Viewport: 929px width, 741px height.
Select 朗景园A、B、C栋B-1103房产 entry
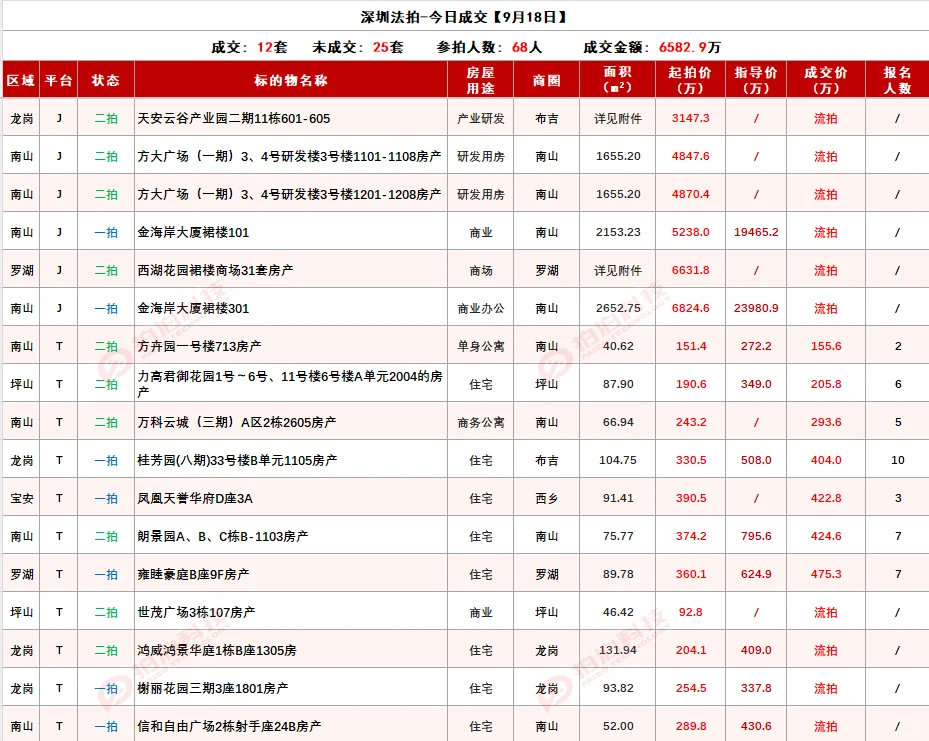click(x=223, y=536)
